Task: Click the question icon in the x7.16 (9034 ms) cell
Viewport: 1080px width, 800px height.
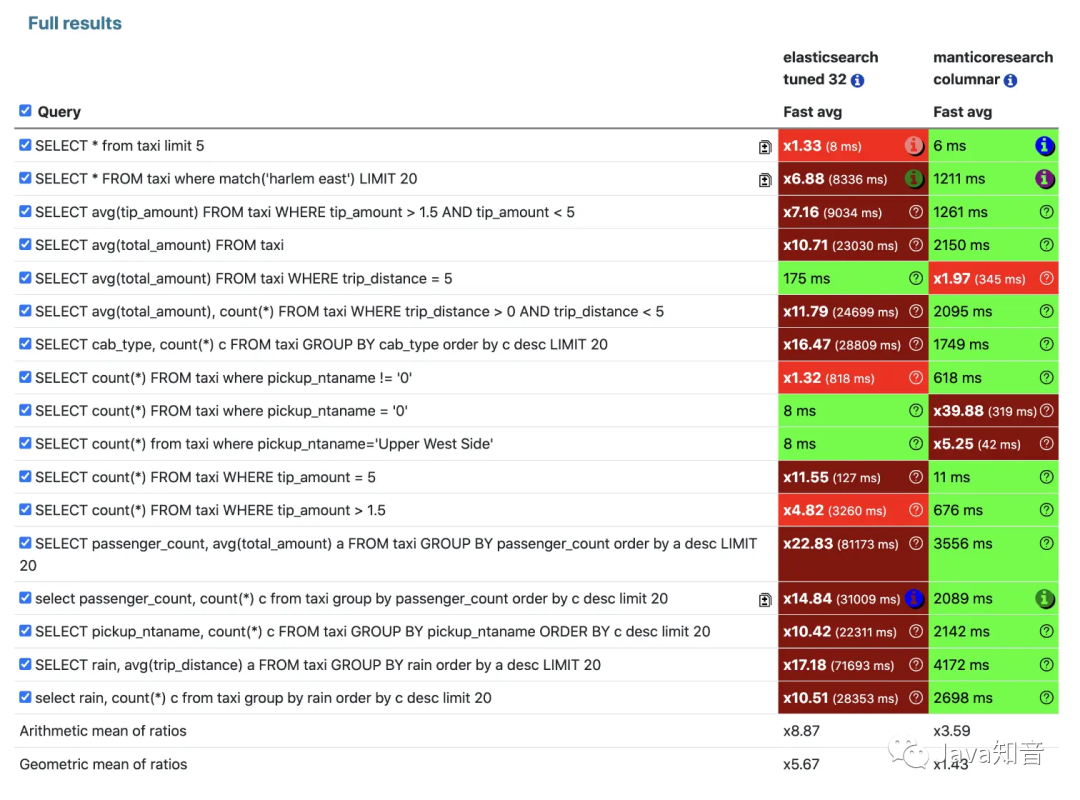Action: click(x=915, y=212)
